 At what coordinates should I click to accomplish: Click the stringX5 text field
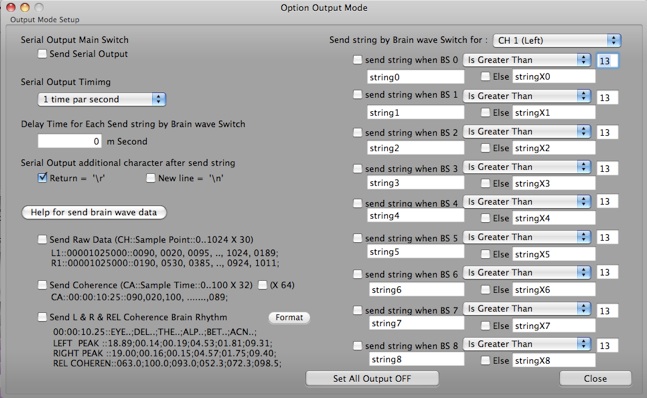click(x=554, y=254)
